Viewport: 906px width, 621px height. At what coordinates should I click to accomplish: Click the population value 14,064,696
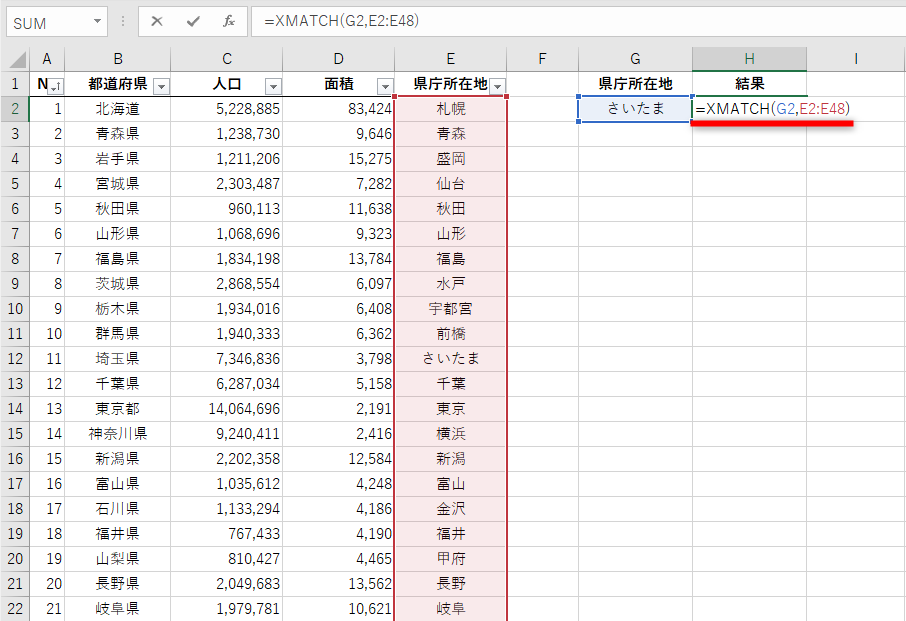(x=226, y=408)
